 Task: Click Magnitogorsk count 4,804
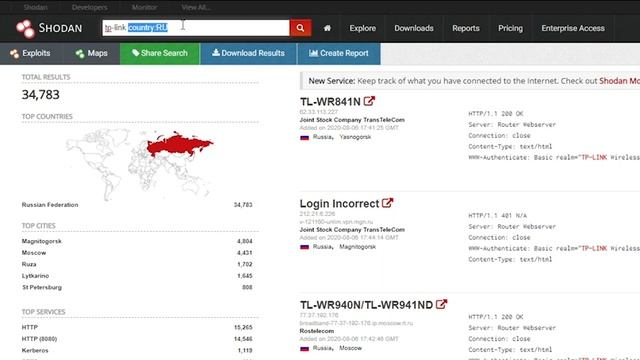point(244,241)
